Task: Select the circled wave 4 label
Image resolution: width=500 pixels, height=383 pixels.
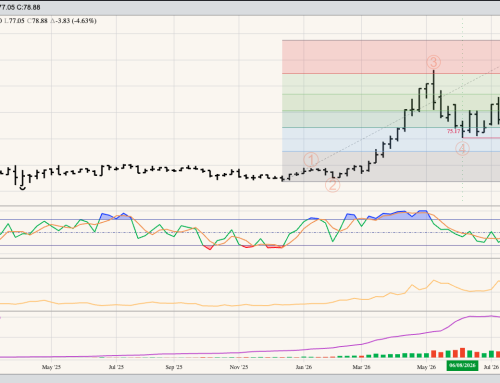Action: (462, 149)
